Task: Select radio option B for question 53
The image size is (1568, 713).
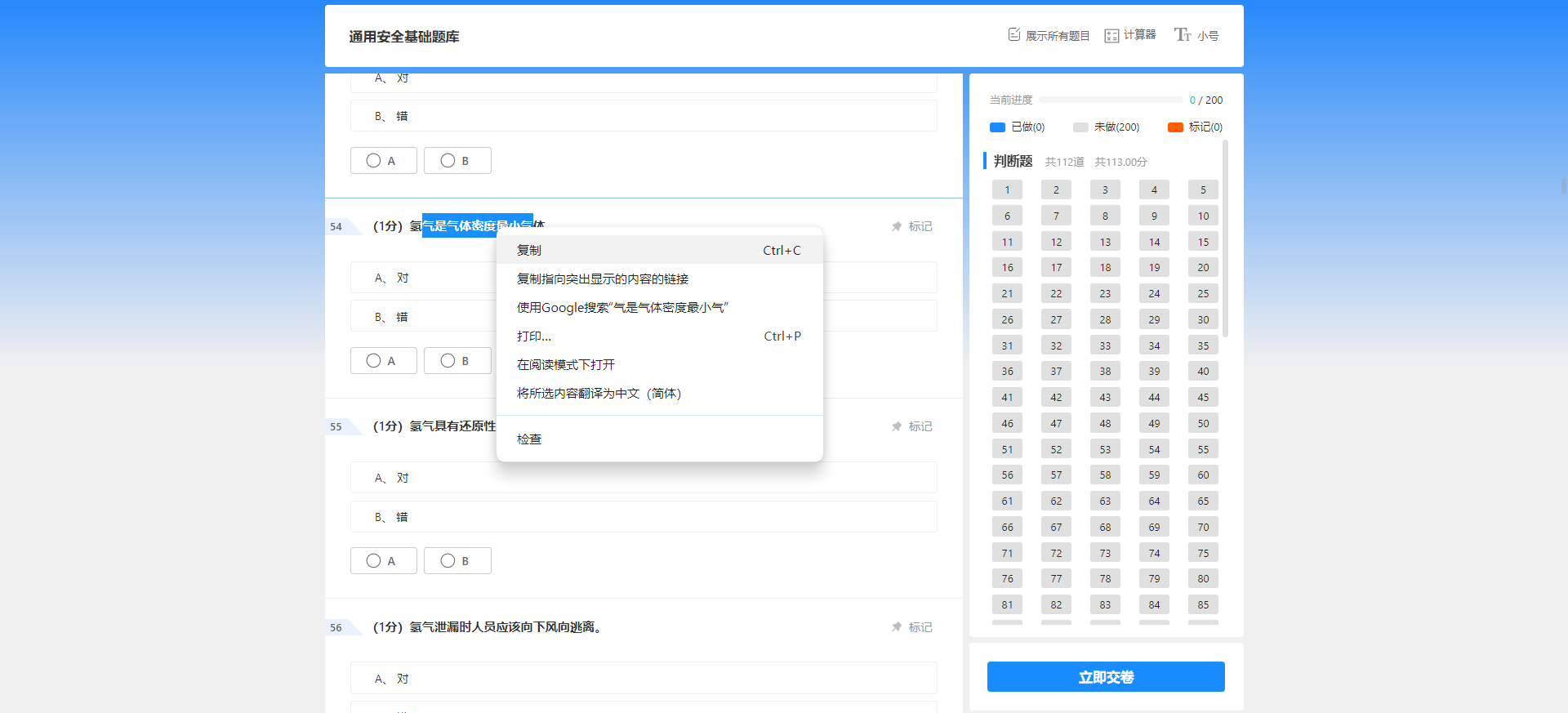Action: pyautogui.click(x=448, y=161)
